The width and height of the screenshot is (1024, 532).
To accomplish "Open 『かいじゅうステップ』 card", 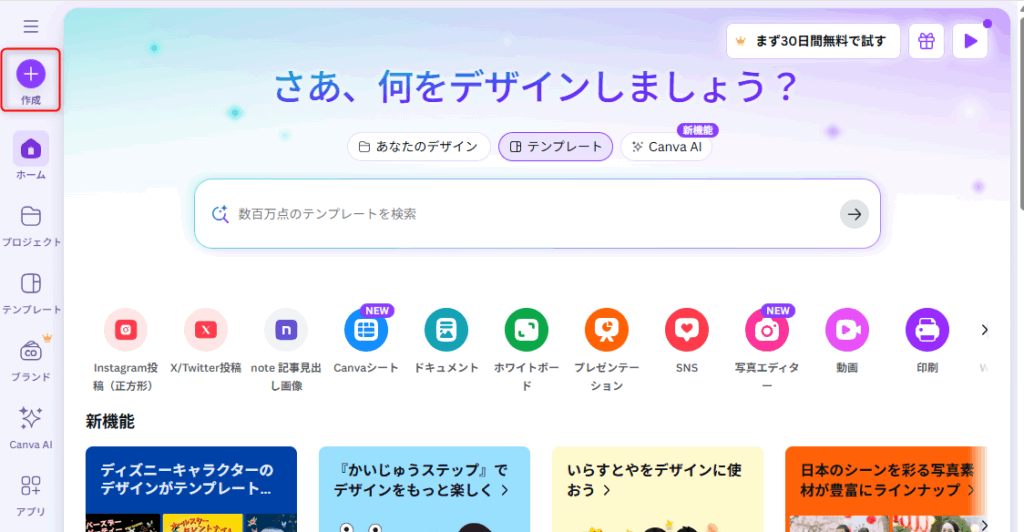I will pyautogui.click(x=424, y=489).
